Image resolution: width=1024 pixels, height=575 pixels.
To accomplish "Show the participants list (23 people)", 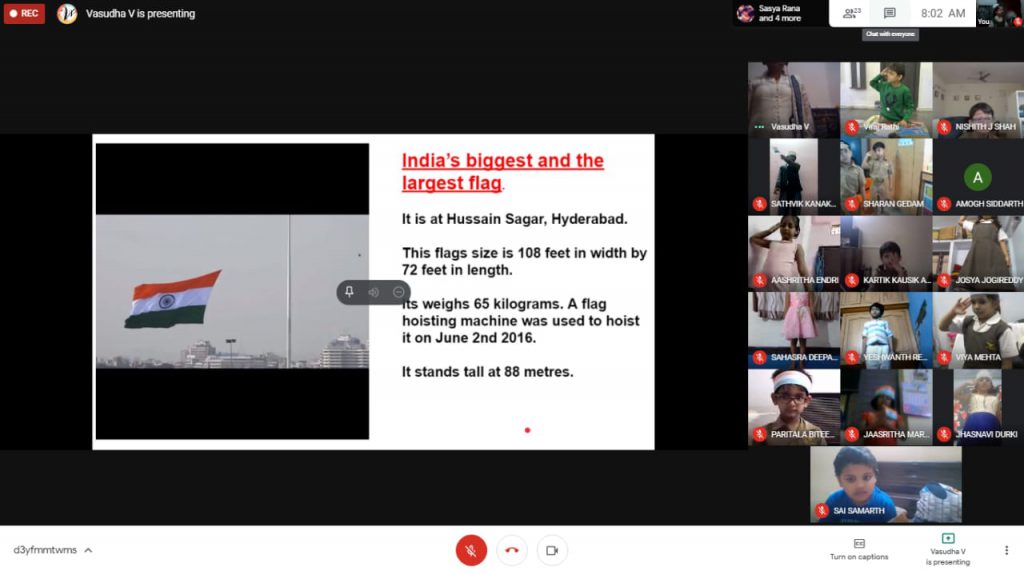I will pyautogui.click(x=851, y=13).
